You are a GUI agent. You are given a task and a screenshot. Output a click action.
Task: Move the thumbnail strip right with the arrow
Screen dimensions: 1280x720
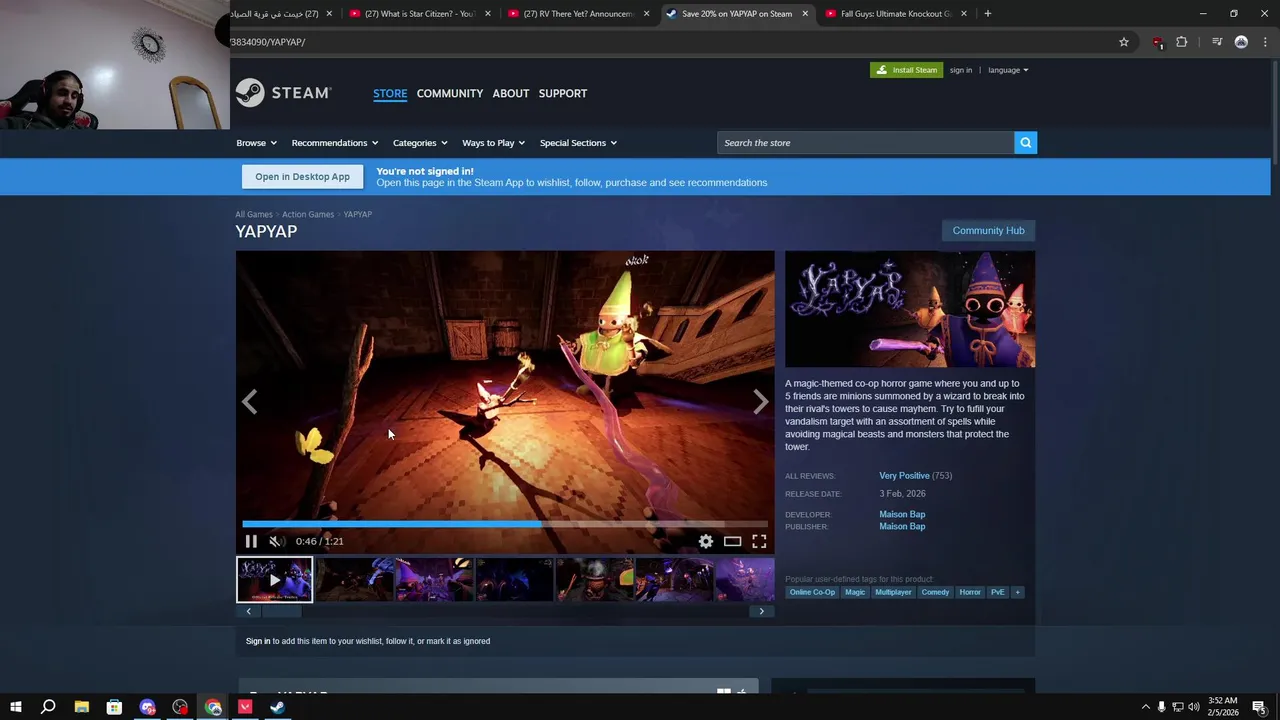pyautogui.click(x=761, y=611)
